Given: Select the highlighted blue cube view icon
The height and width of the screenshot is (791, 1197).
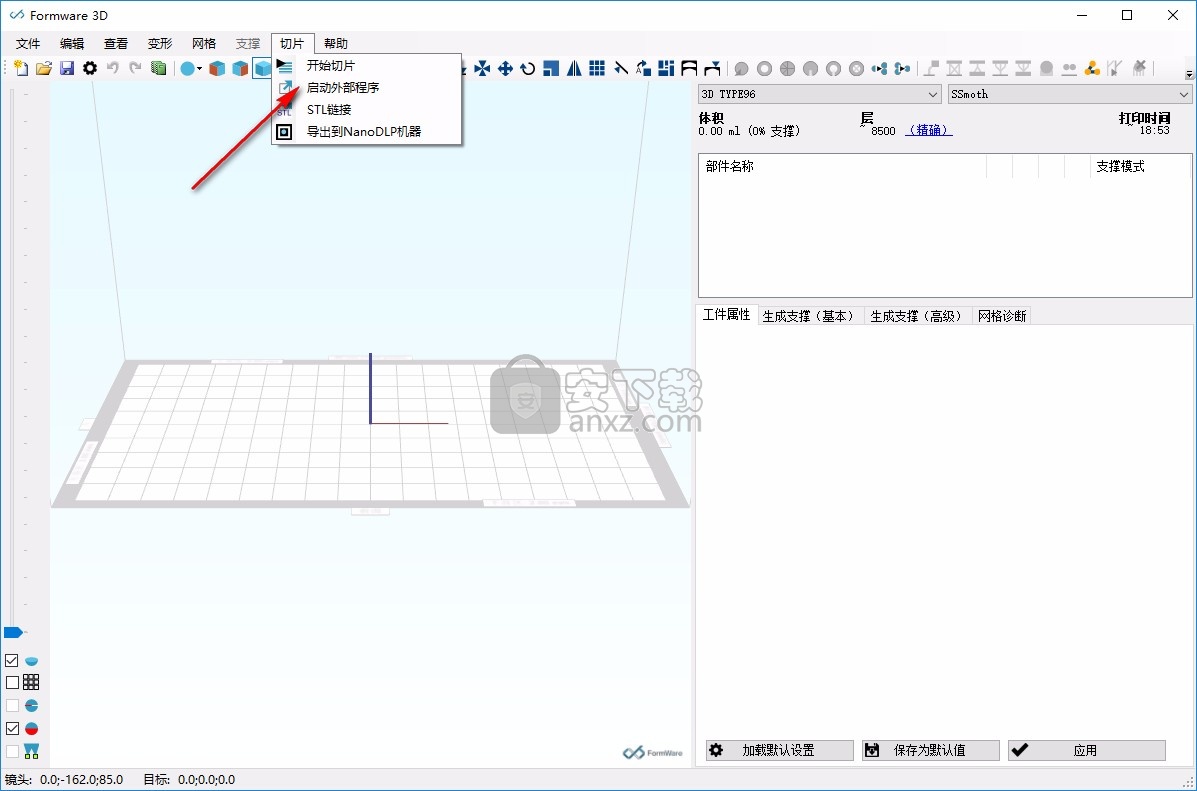Looking at the screenshot, I should click(263, 69).
